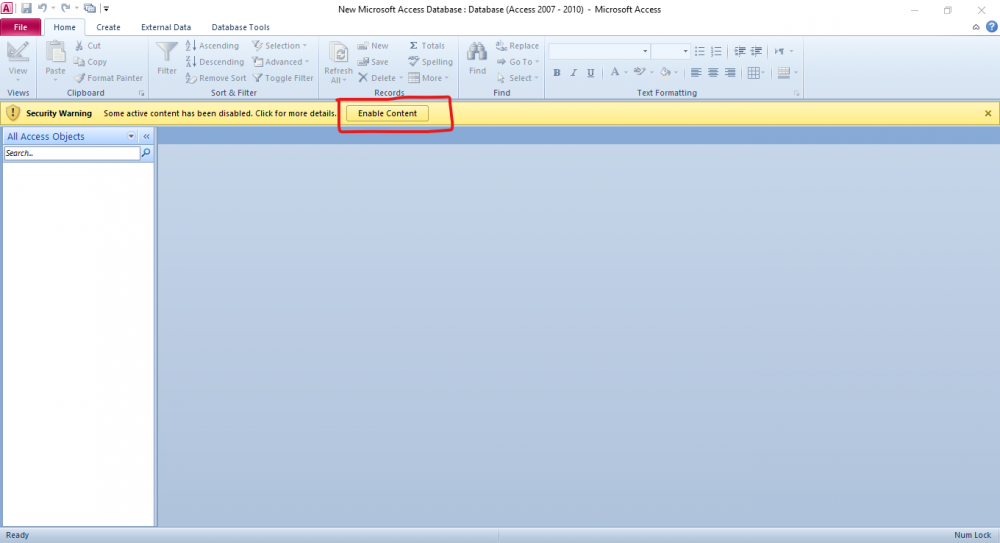
Task: Open the External Data tab
Action: pyautogui.click(x=166, y=27)
